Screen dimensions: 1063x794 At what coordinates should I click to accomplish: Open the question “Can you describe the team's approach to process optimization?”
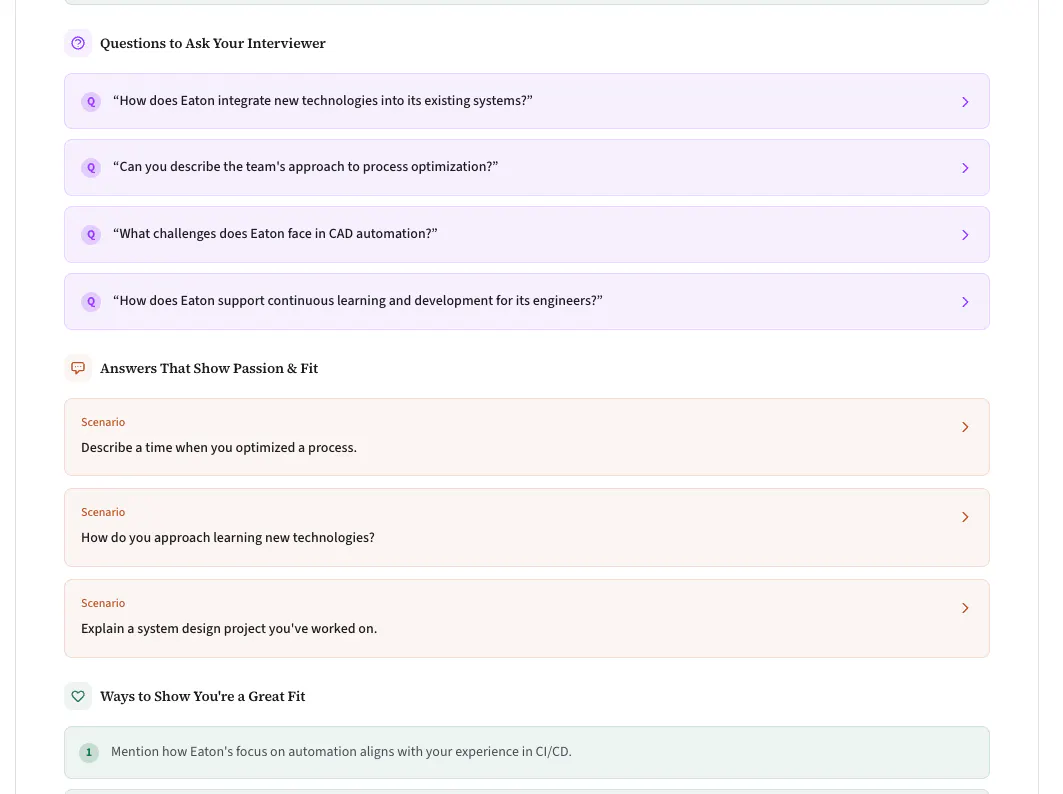pos(527,167)
